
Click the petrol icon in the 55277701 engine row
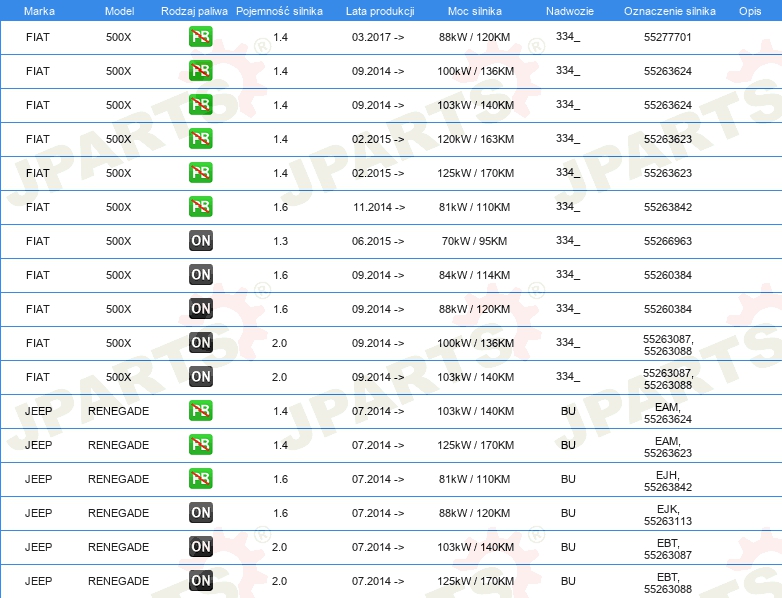[200, 37]
